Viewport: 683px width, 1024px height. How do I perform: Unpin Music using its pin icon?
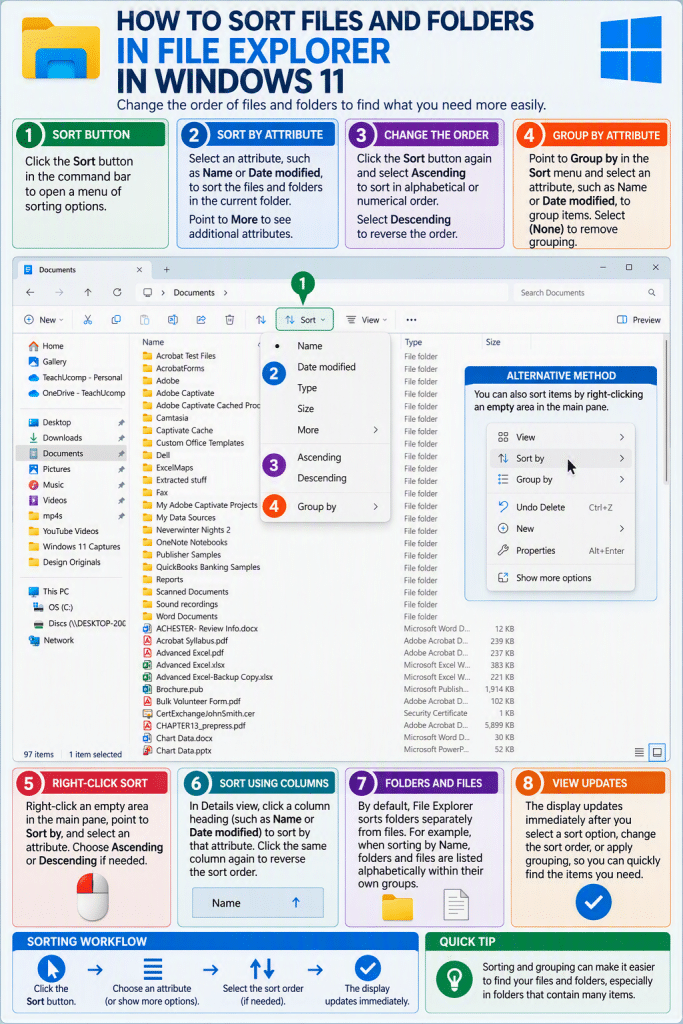point(121,486)
